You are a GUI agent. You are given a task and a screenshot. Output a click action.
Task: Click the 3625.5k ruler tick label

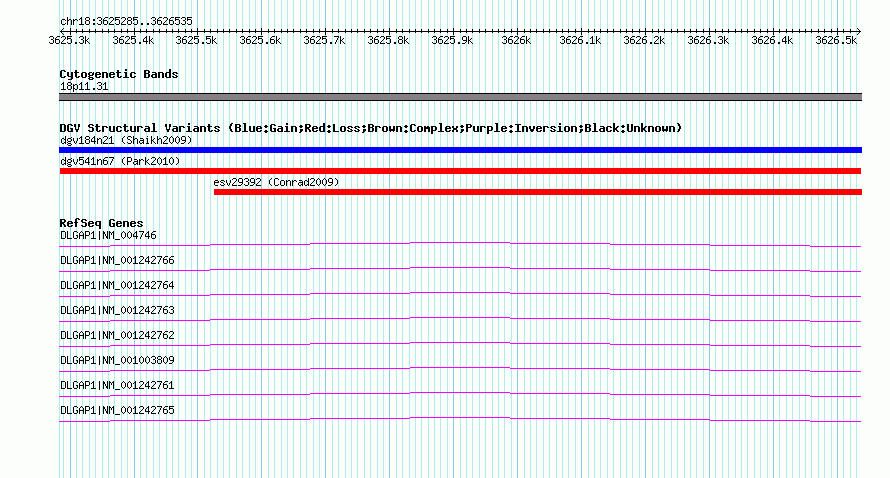(196, 40)
